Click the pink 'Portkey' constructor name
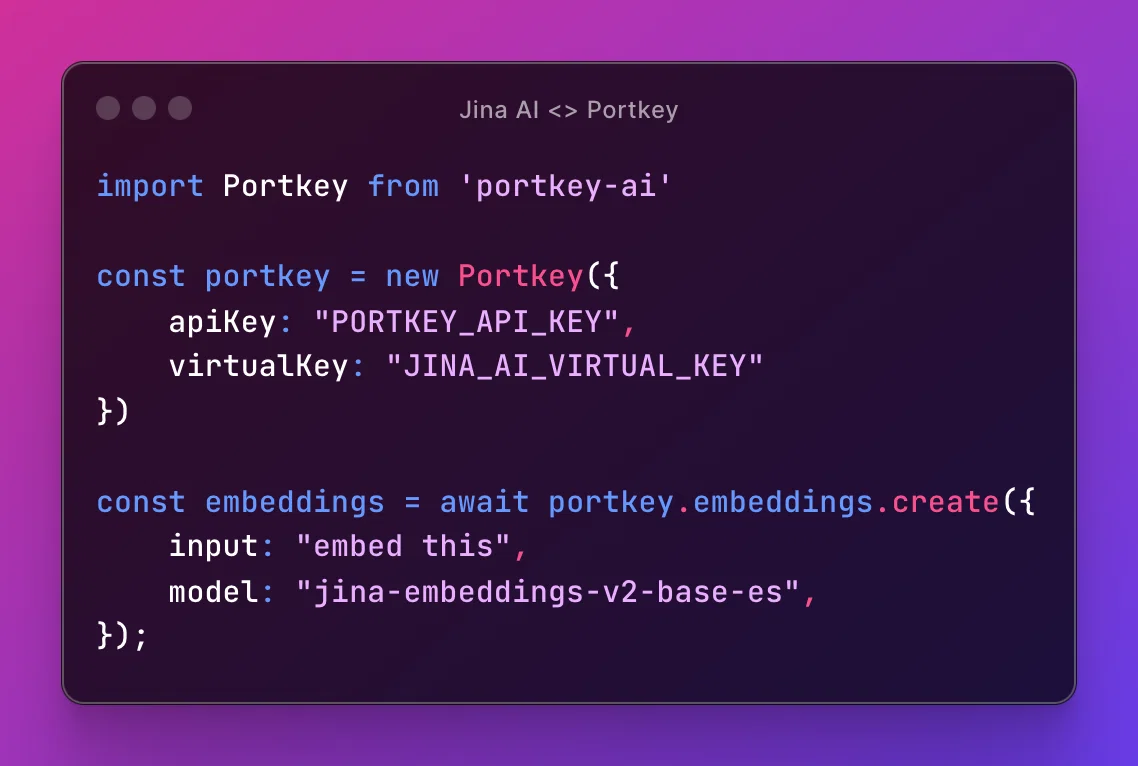The width and height of the screenshot is (1138, 766). [x=520, y=277]
